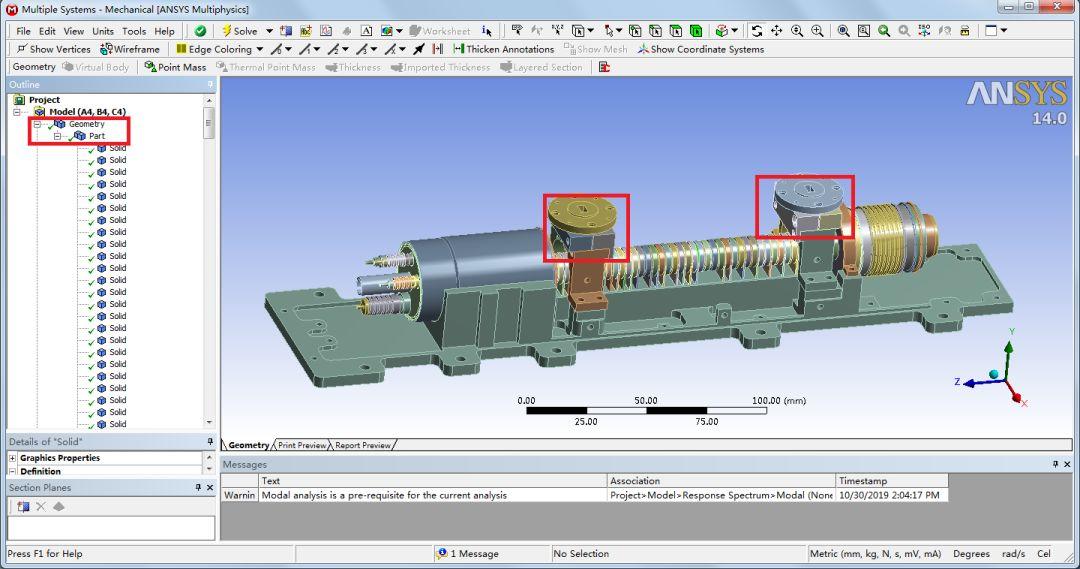Click the Hit Point Coordinates icon

(x=557, y=31)
